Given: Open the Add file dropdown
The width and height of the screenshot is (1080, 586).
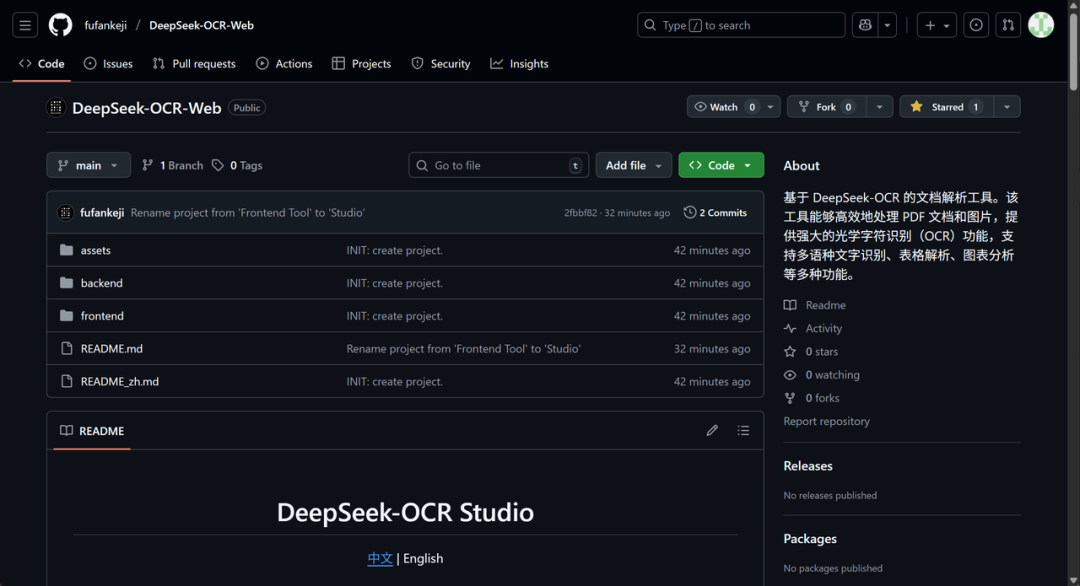Looking at the screenshot, I should pyautogui.click(x=634, y=165).
